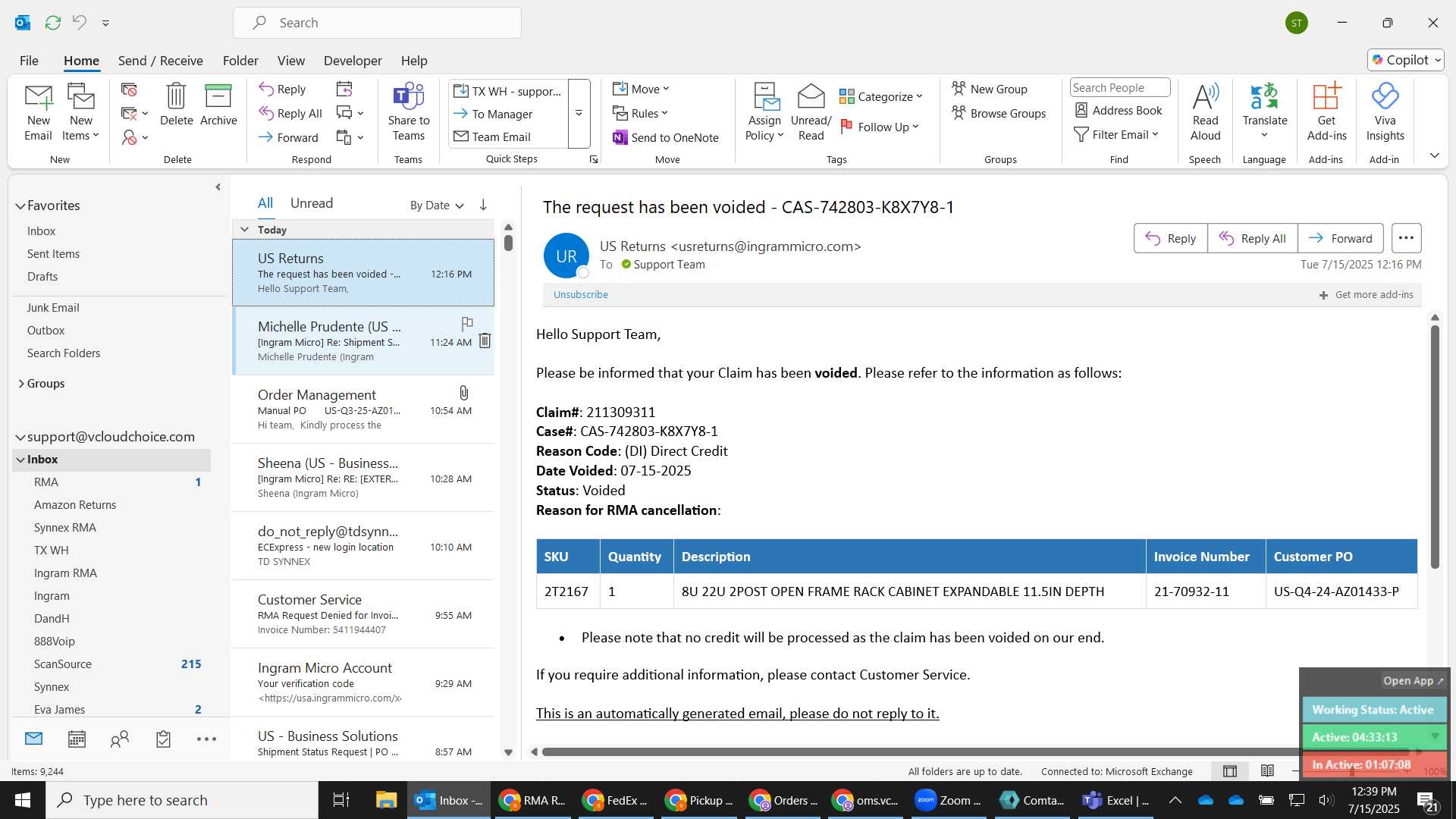Open Viva Insights add-in
This screenshot has height=819, width=1456.
coord(1385,112)
